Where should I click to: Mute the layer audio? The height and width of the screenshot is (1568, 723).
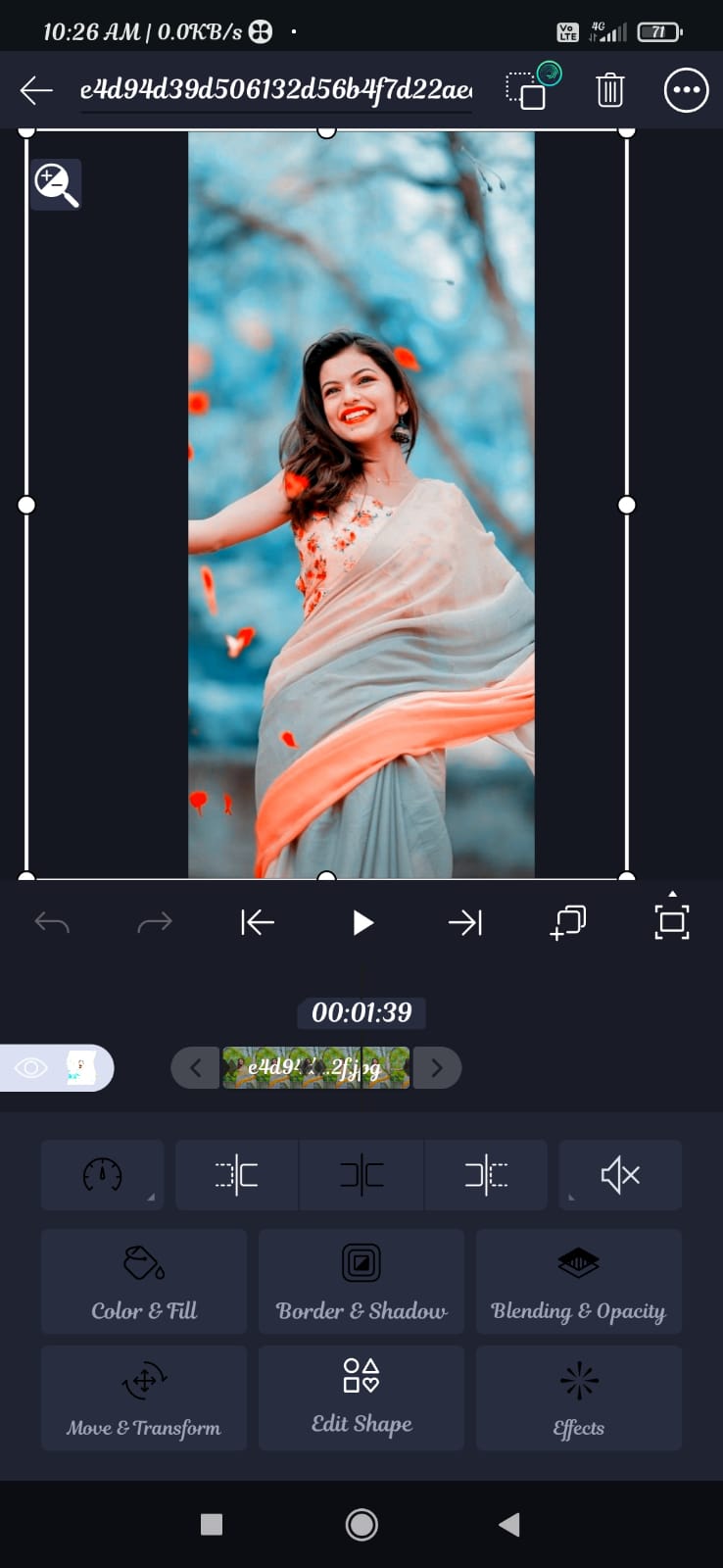pos(619,1174)
